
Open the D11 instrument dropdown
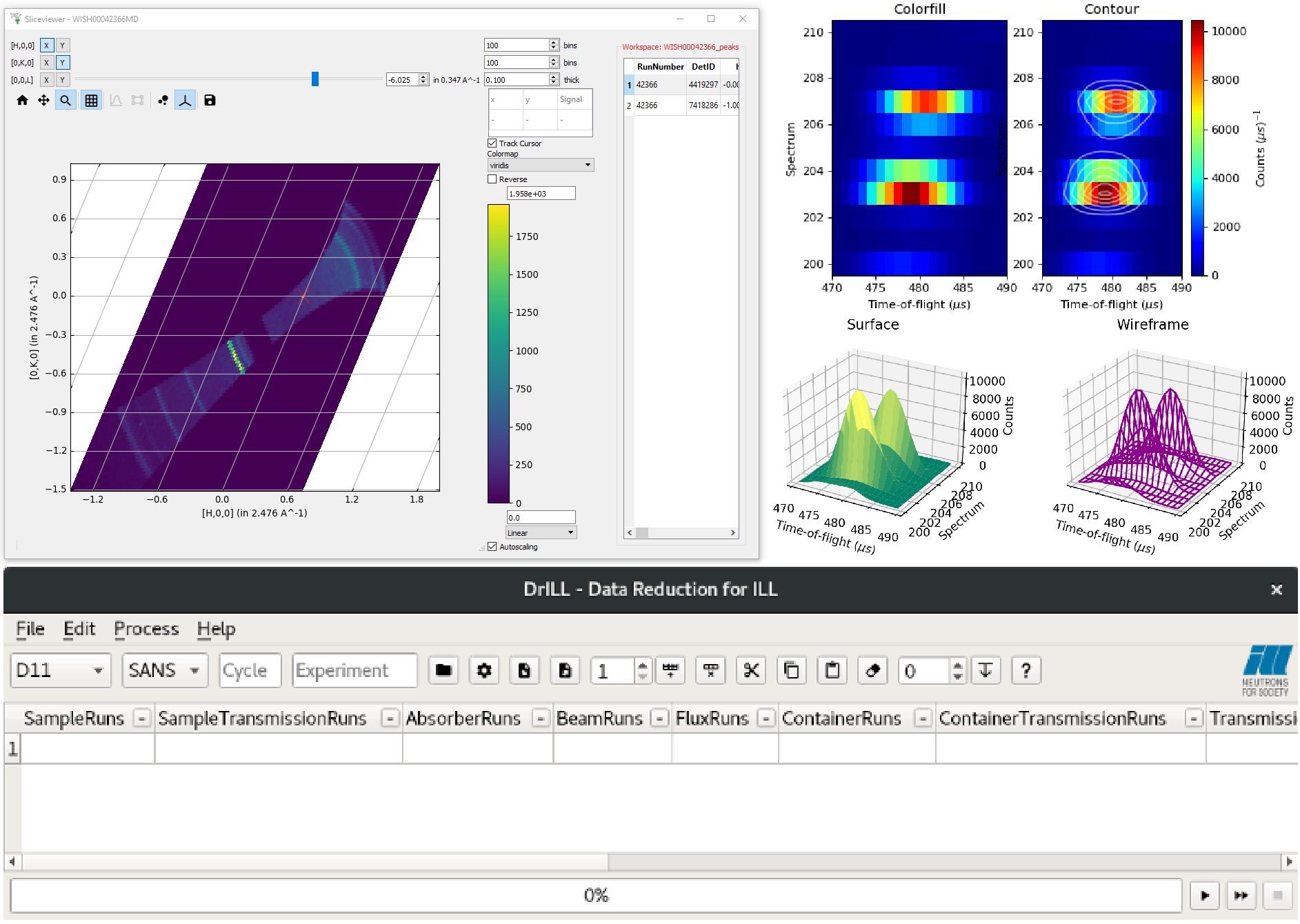pyautogui.click(x=60, y=670)
